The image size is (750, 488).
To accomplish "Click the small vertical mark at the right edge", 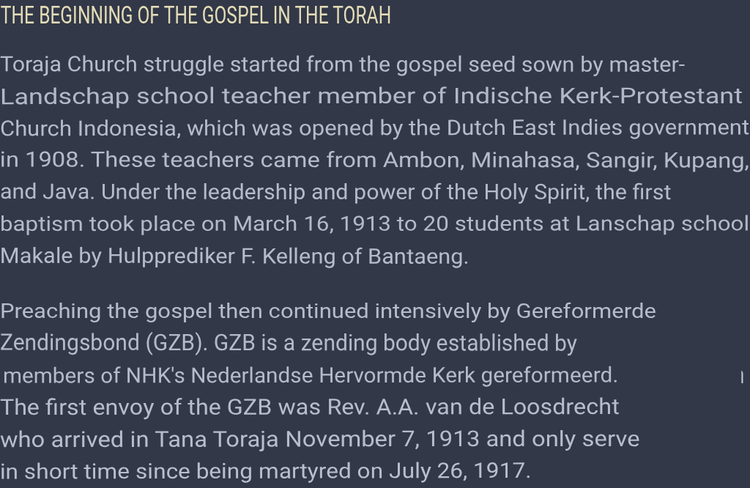I will pos(741,376).
